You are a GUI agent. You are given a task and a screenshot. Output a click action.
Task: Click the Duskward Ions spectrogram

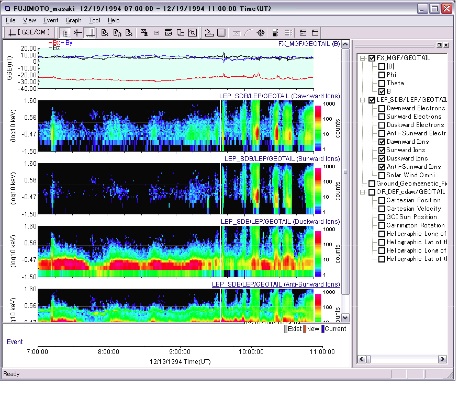pos(176,252)
